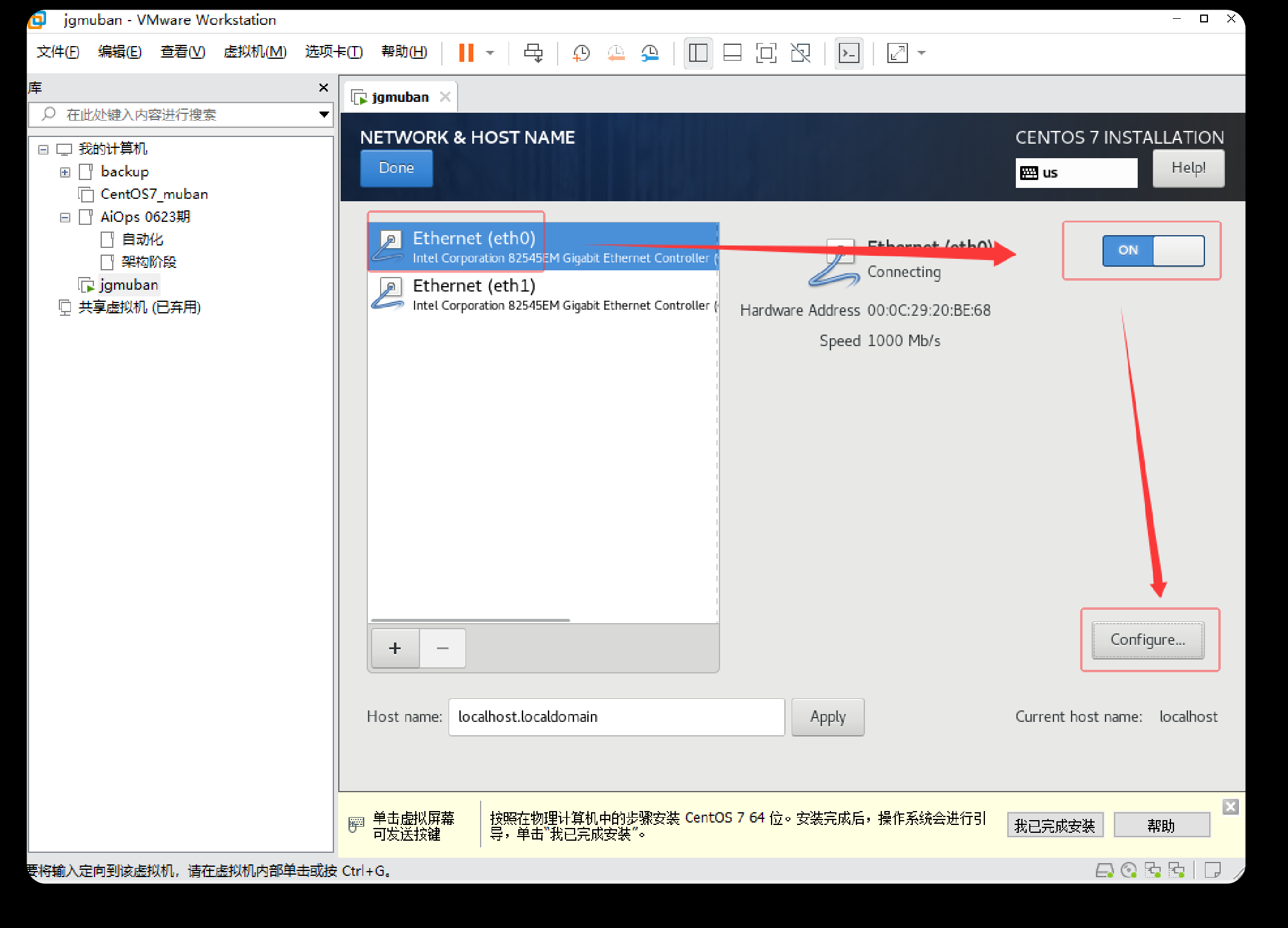The height and width of the screenshot is (928, 1288).
Task: Click the CD/DVD drive status icon
Action: (x=1129, y=871)
